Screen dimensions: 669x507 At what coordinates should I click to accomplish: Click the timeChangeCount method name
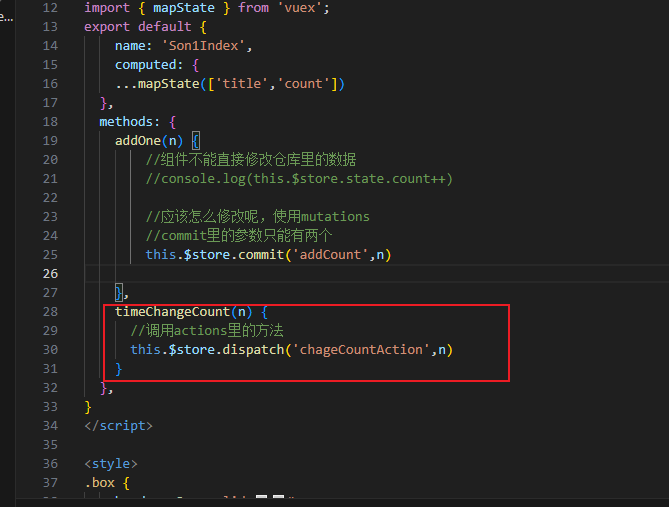[172, 312]
